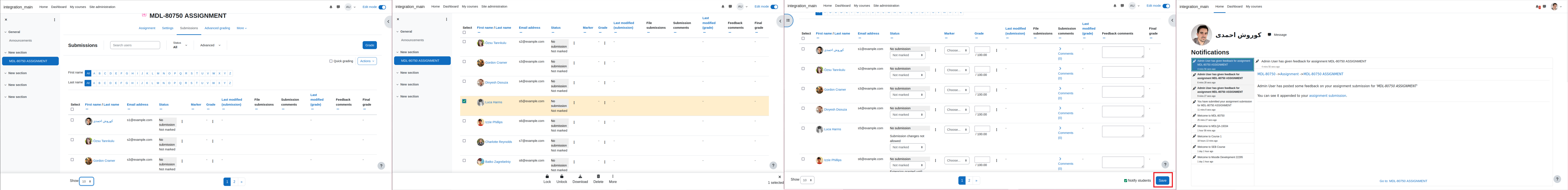Click Unlock in the bulk action bar
This screenshot has height=190, width=1568.
pyautogui.click(x=562, y=179)
